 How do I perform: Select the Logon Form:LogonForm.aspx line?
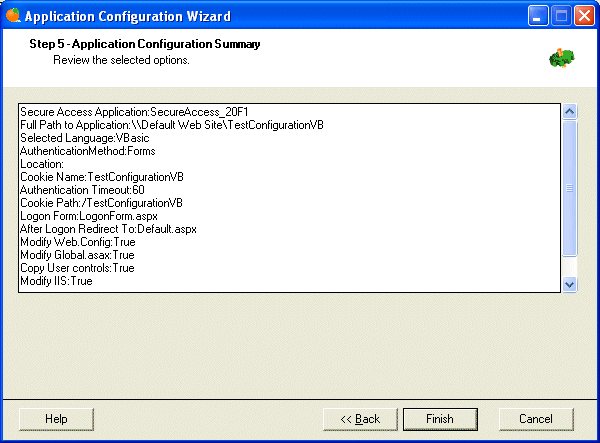tap(89, 216)
